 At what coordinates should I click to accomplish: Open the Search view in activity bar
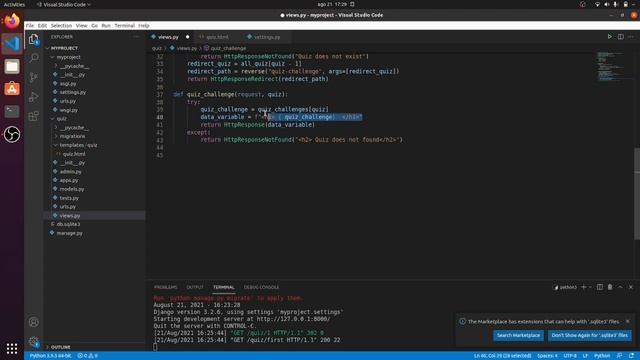(x=34, y=58)
